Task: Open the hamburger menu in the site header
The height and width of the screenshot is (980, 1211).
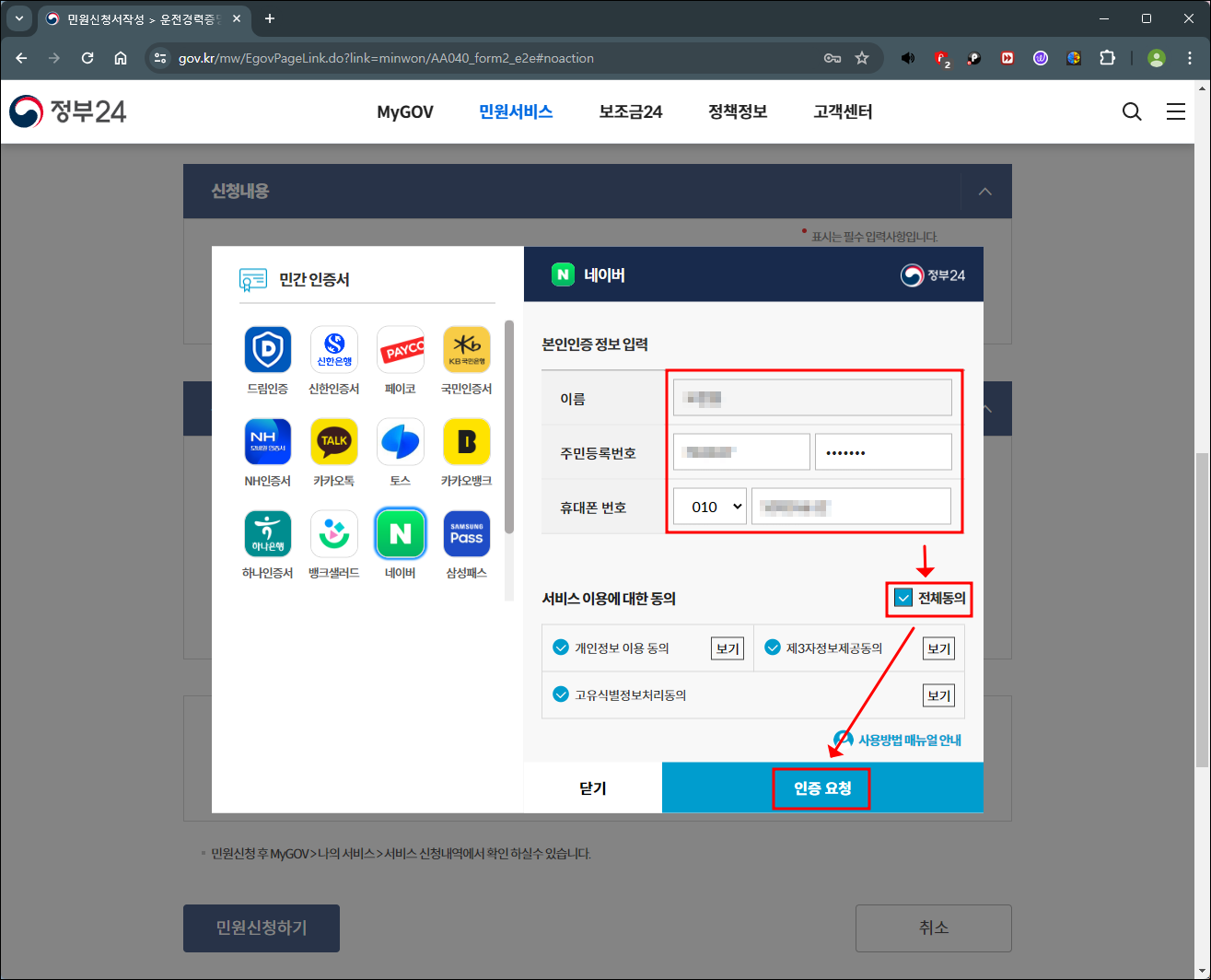Action: [1176, 111]
